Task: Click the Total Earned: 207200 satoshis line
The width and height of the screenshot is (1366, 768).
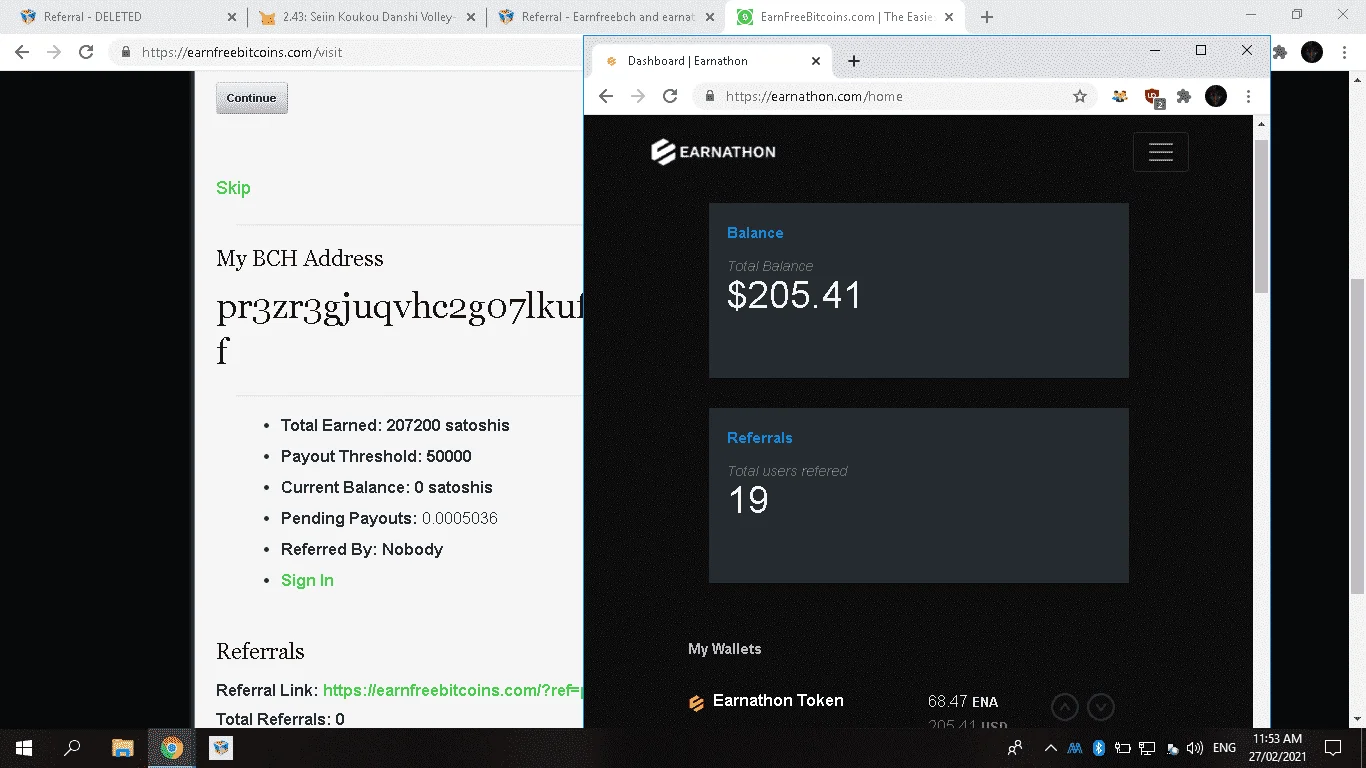Action: [395, 425]
